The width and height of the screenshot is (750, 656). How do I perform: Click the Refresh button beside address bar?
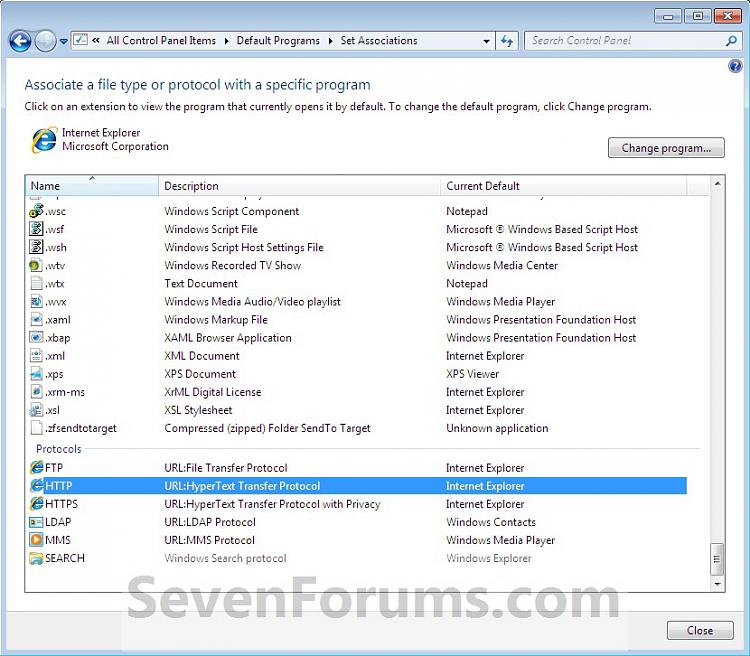[x=507, y=41]
